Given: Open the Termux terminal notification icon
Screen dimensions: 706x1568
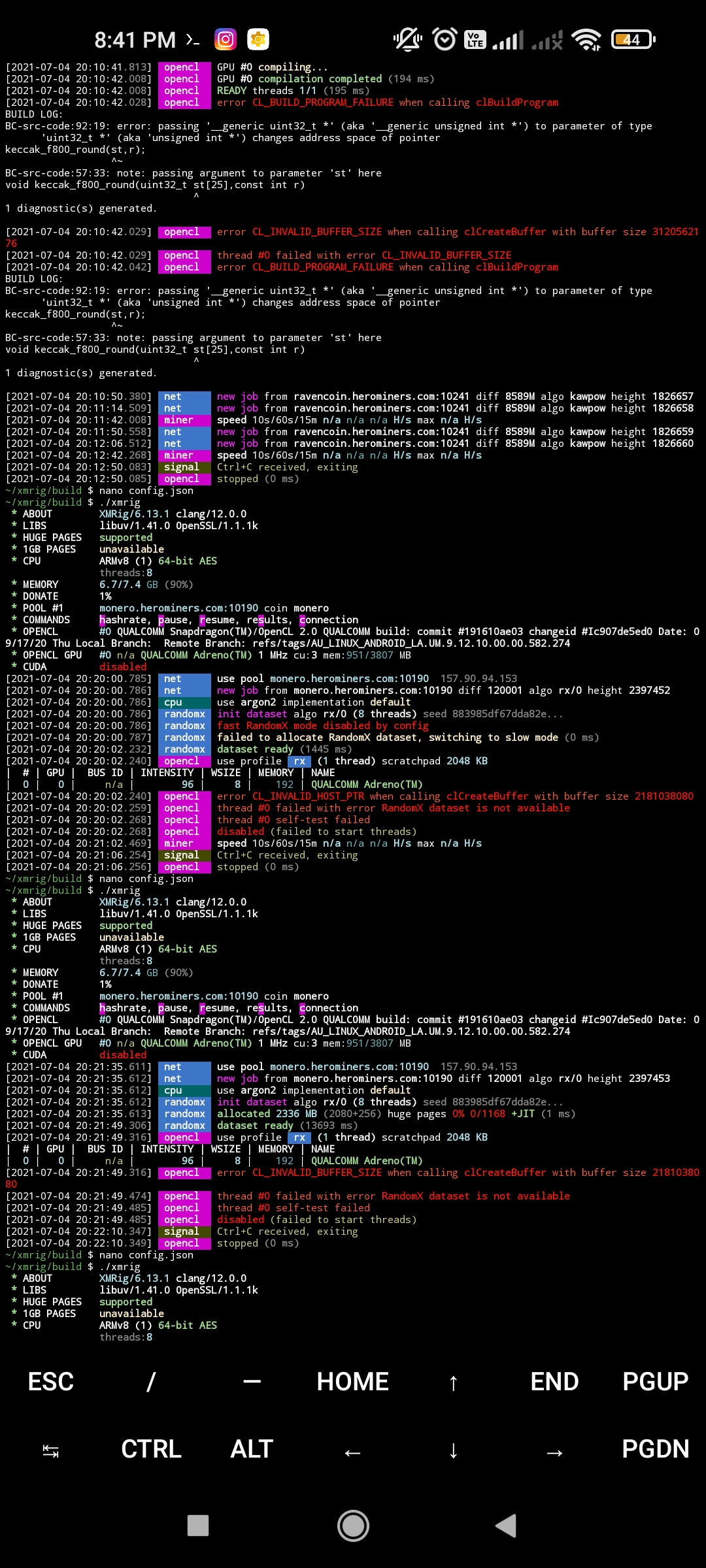Looking at the screenshot, I should click(192, 40).
